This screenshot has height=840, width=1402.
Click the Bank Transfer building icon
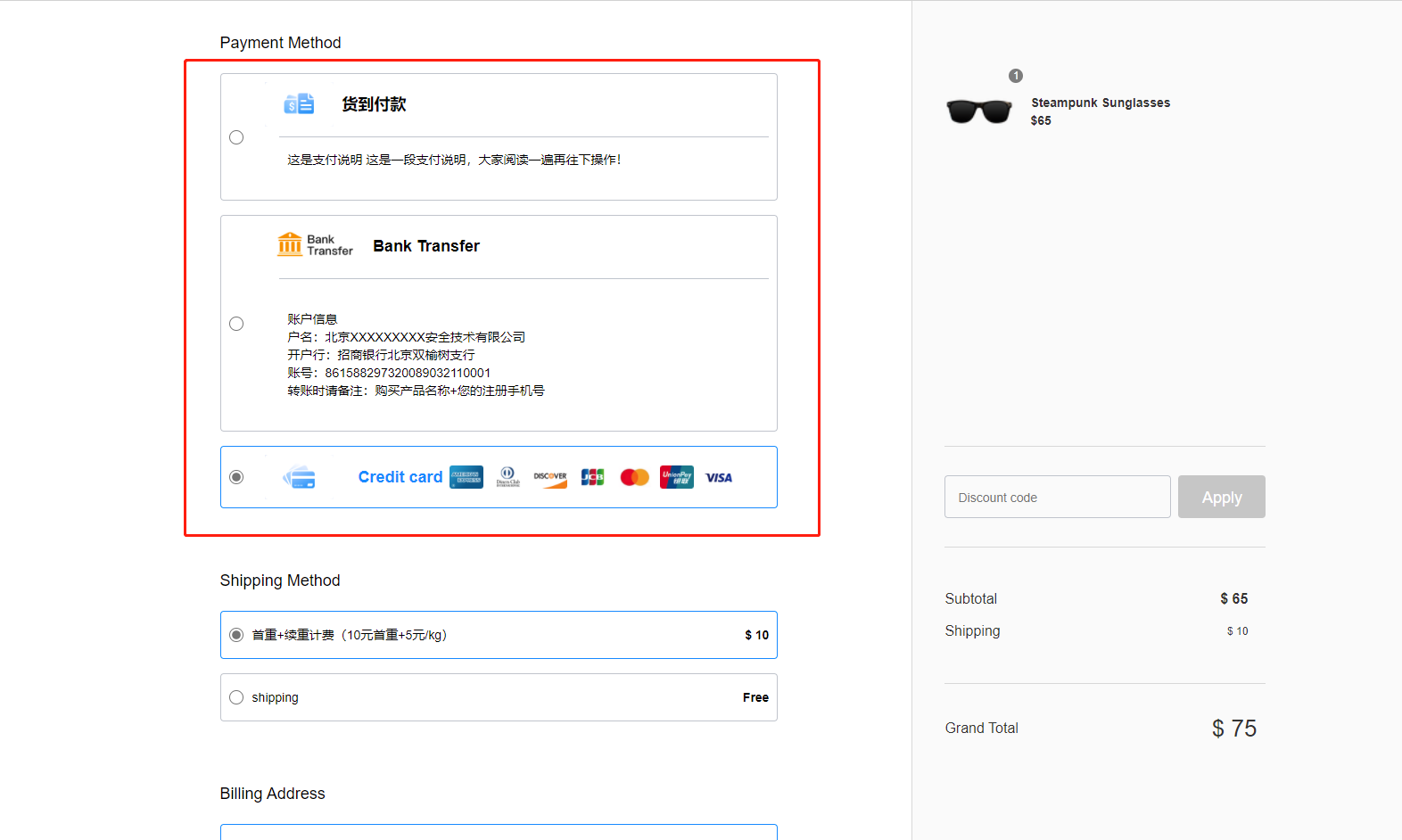[290, 244]
